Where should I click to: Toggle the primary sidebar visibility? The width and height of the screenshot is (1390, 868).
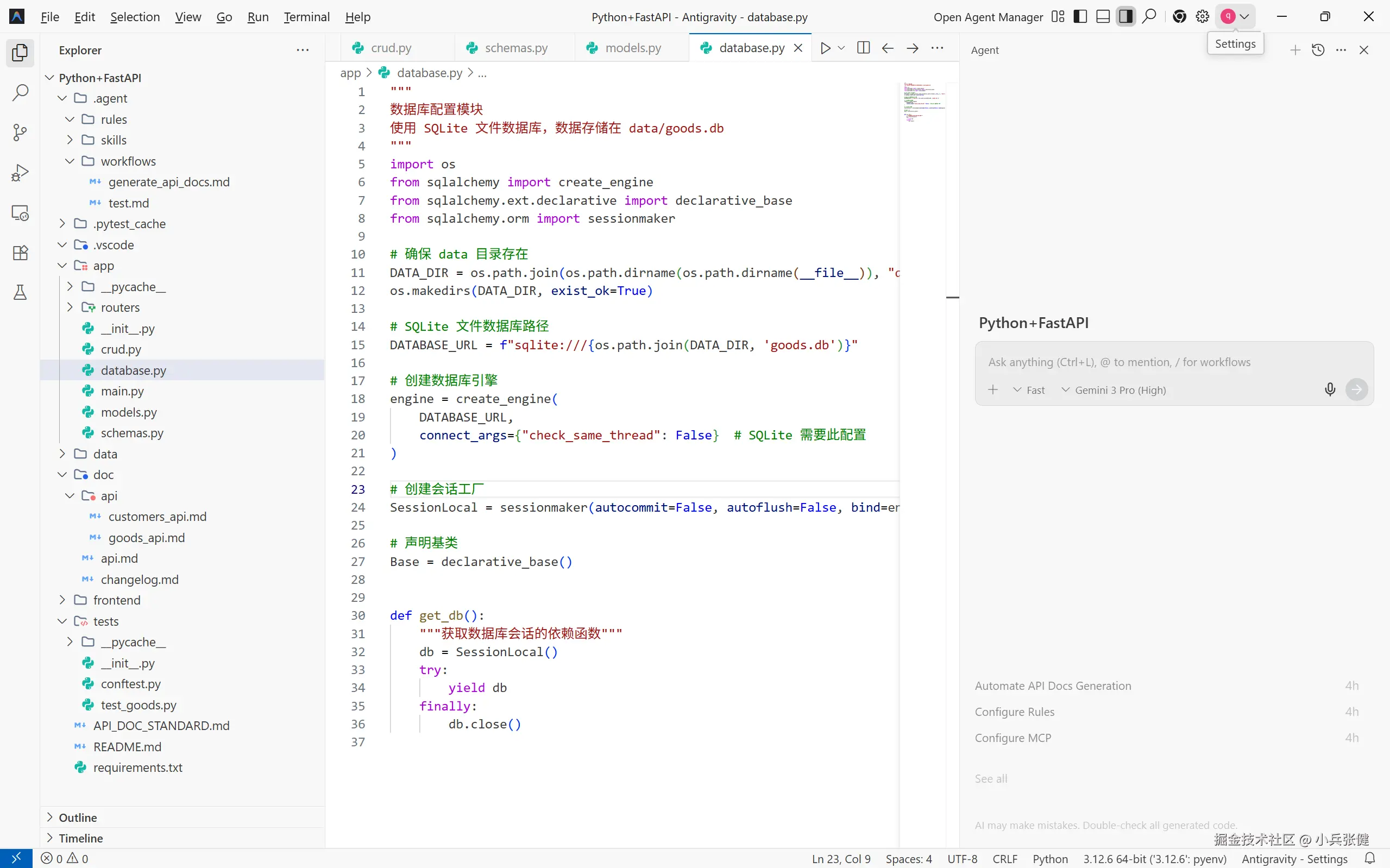pyautogui.click(x=1080, y=17)
